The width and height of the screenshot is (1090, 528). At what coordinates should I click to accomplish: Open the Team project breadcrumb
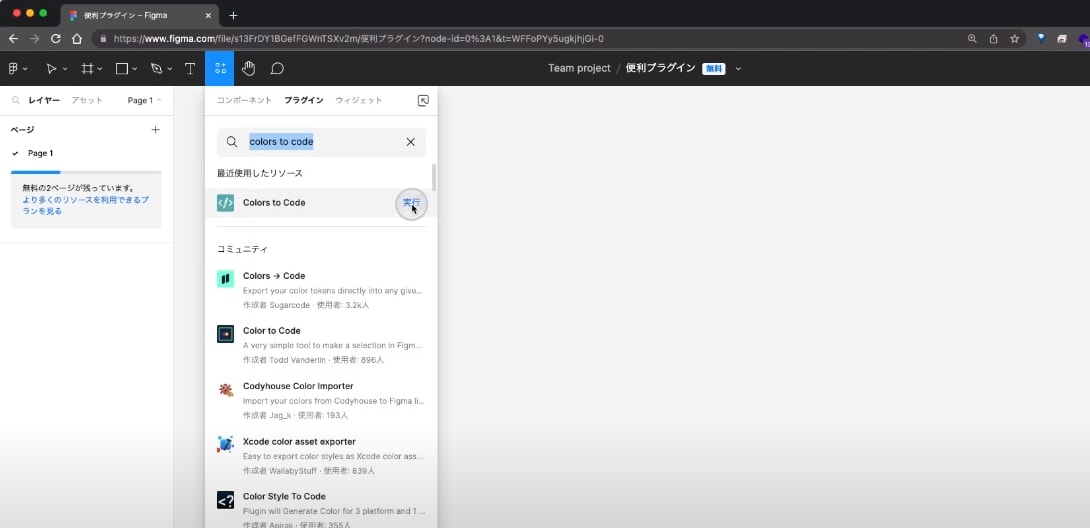tap(579, 68)
